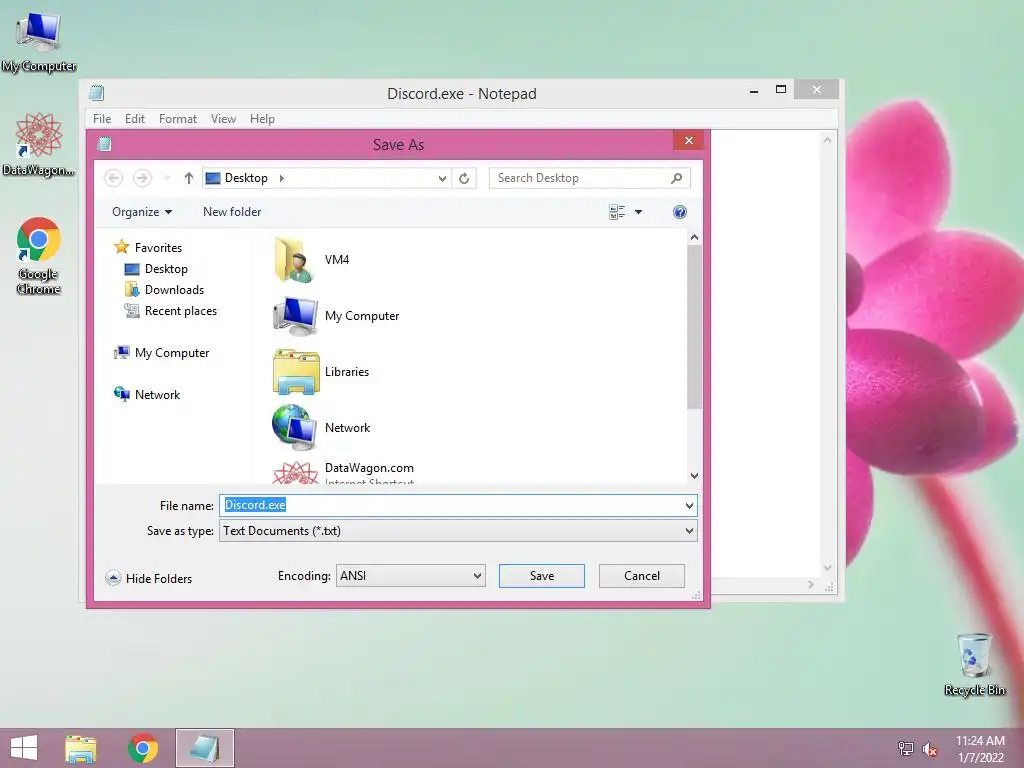Image resolution: width=1024 pixels, height=768 pixels.
Task: Go up one folder level
Action: [x=189, y=178]
